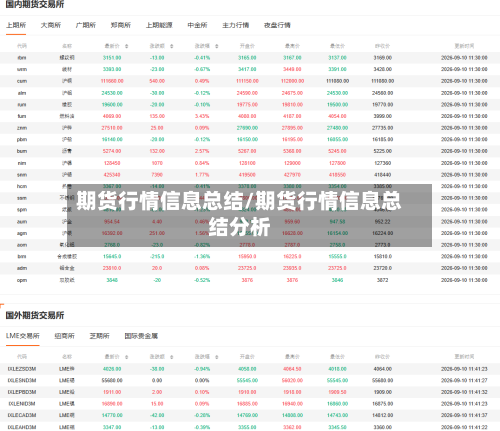Click the IXLEPBD3M code cell
The height and width of the screenshot is (431, 500).
tap(22, 392)
